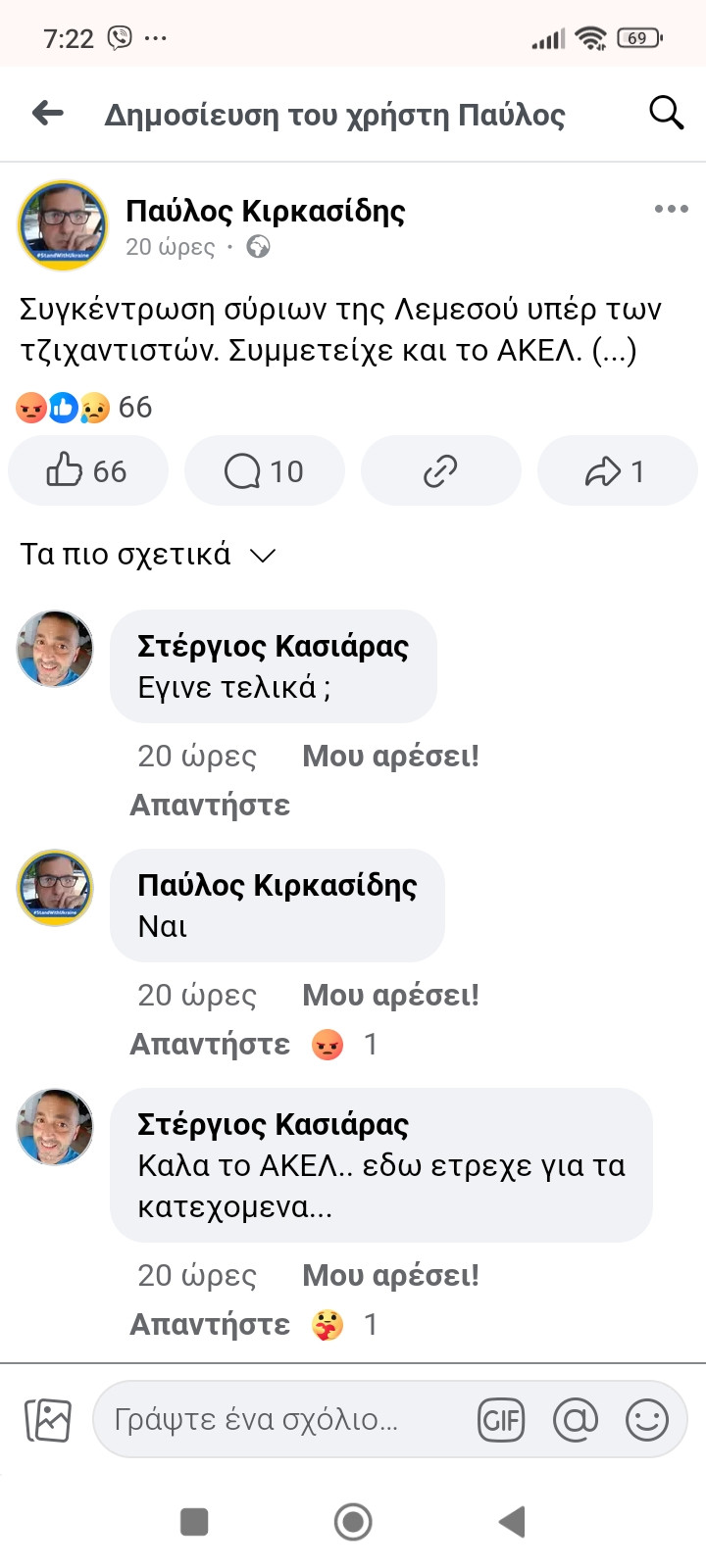Like the post with thumbs-up button
The image size is (706, 1568).
(87, 471)
